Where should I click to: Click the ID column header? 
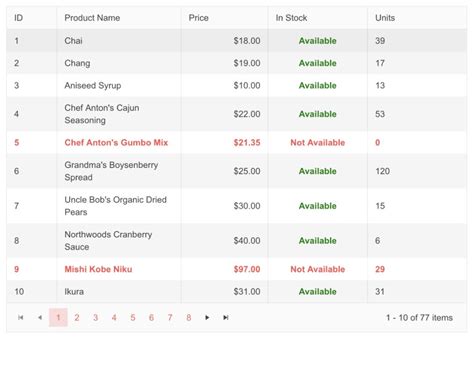pyautogui.click(x=19, y=18)
